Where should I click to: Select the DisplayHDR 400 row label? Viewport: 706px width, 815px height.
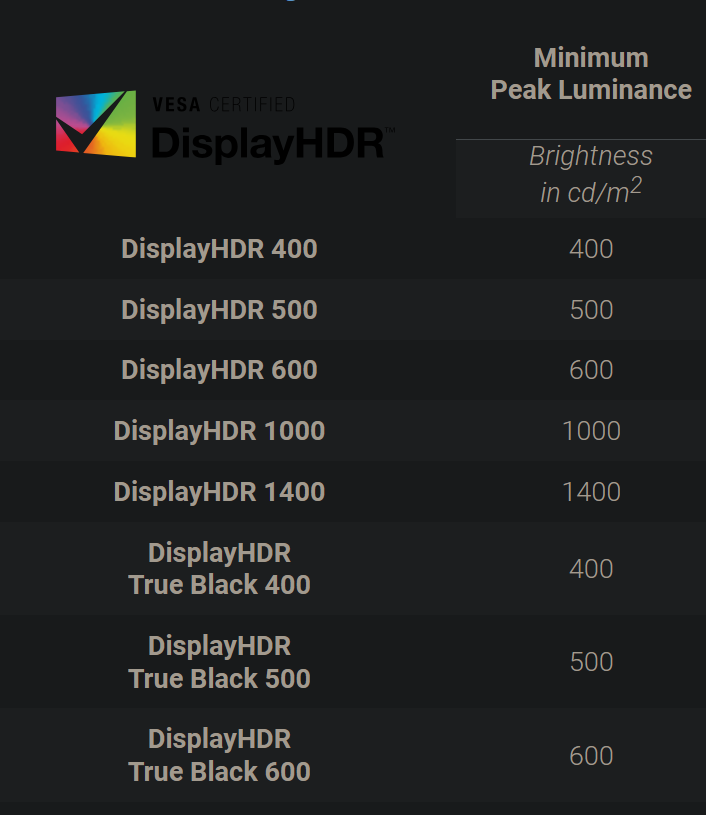(219, 248)
